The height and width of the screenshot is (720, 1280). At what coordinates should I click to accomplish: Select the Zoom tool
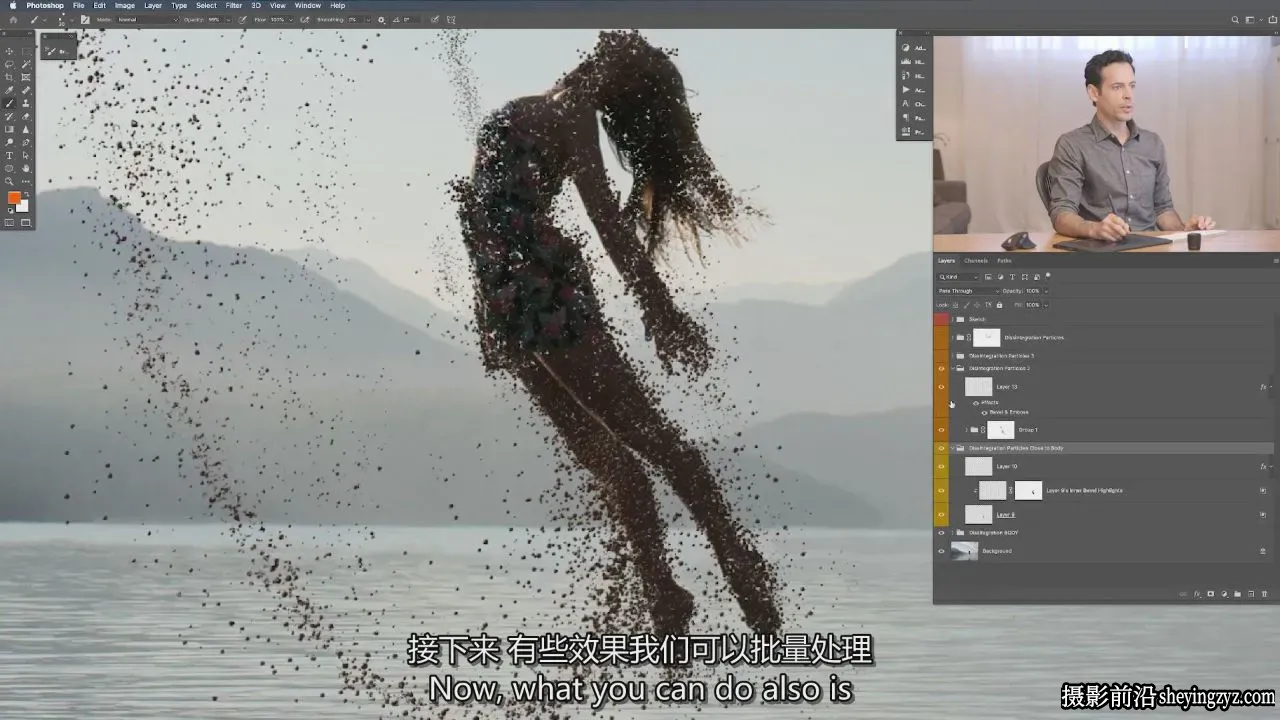[x=10, y=181]
